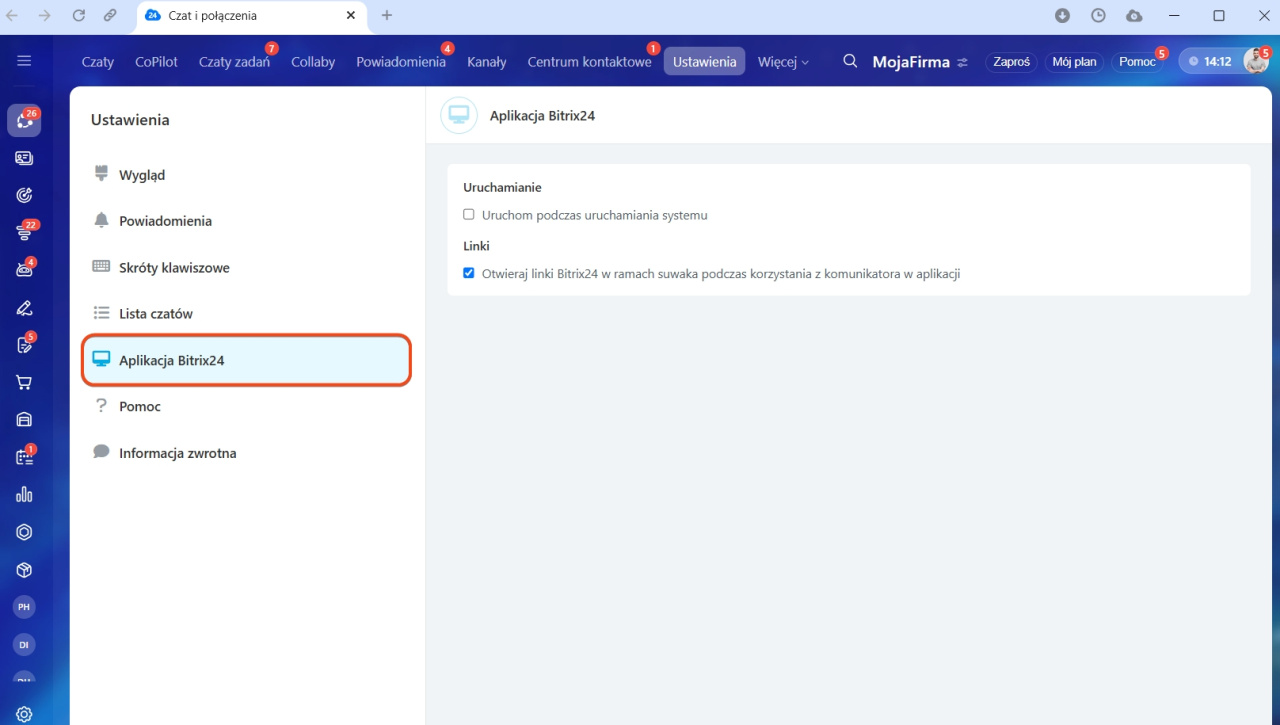Open the hamburger menu icon

pyautogui.click(x=24, y=61)
